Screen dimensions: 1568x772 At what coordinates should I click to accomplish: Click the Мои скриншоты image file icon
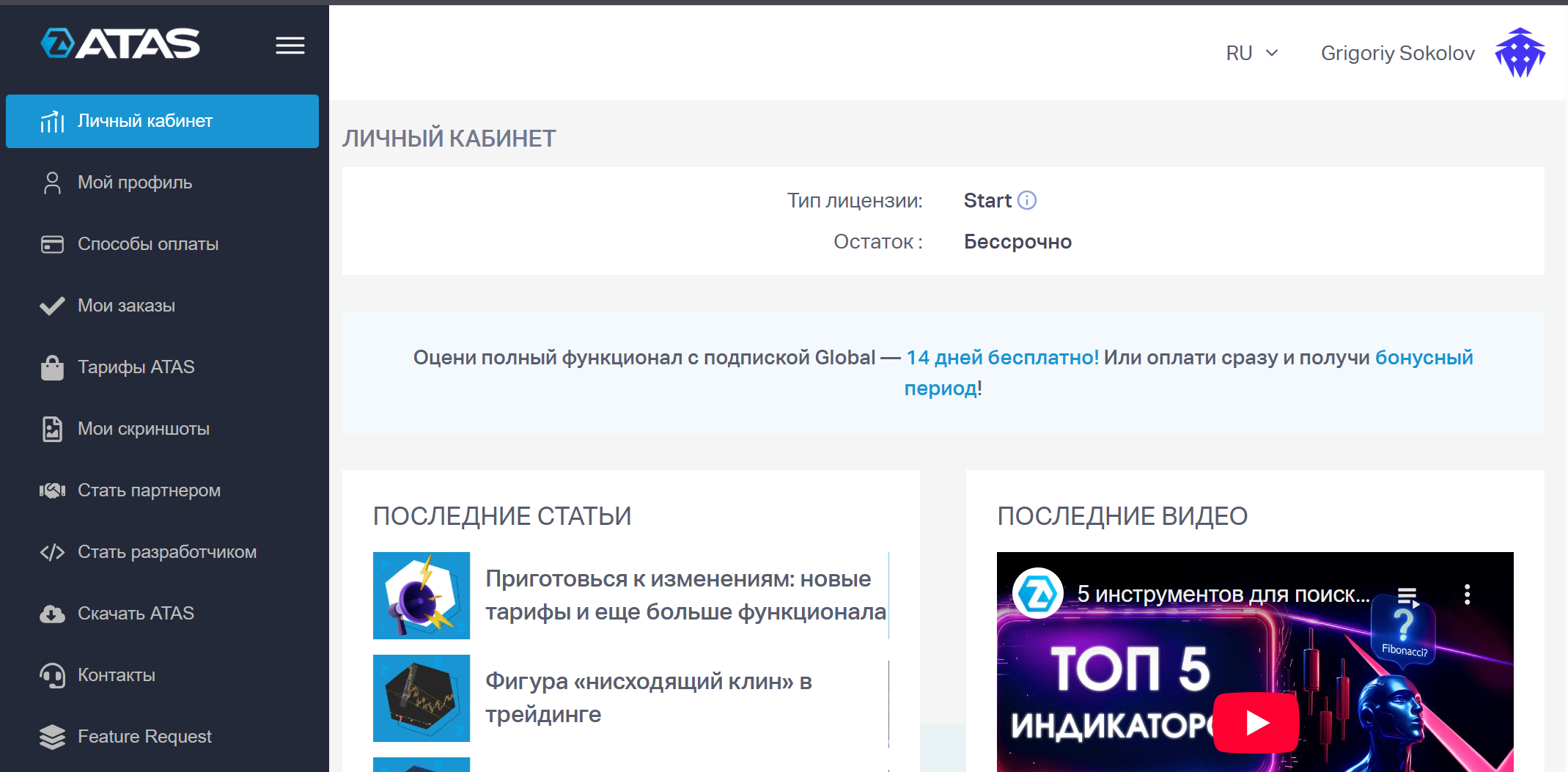(x=52, y=429)
